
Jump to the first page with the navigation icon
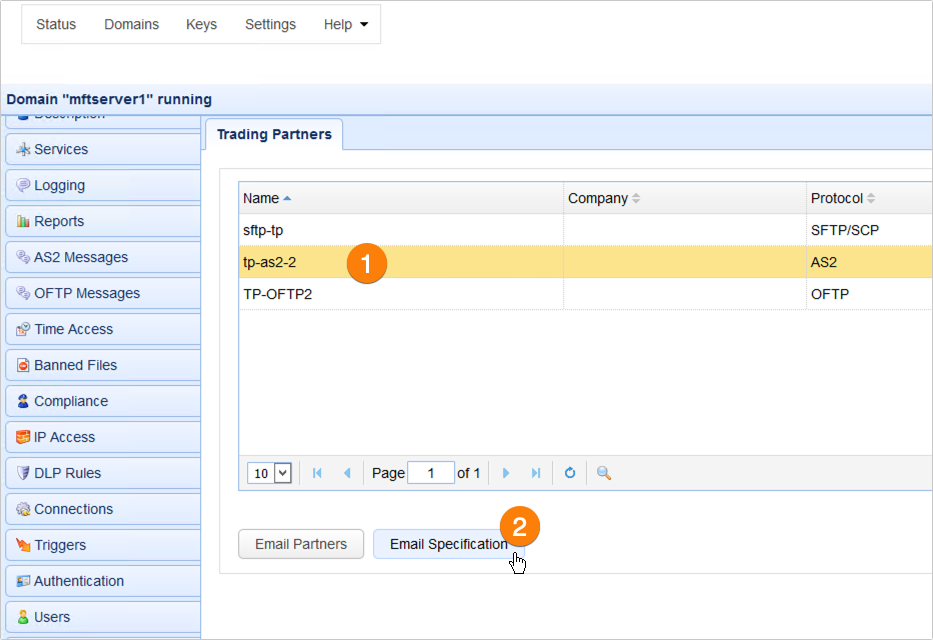[x=317, y=473]
